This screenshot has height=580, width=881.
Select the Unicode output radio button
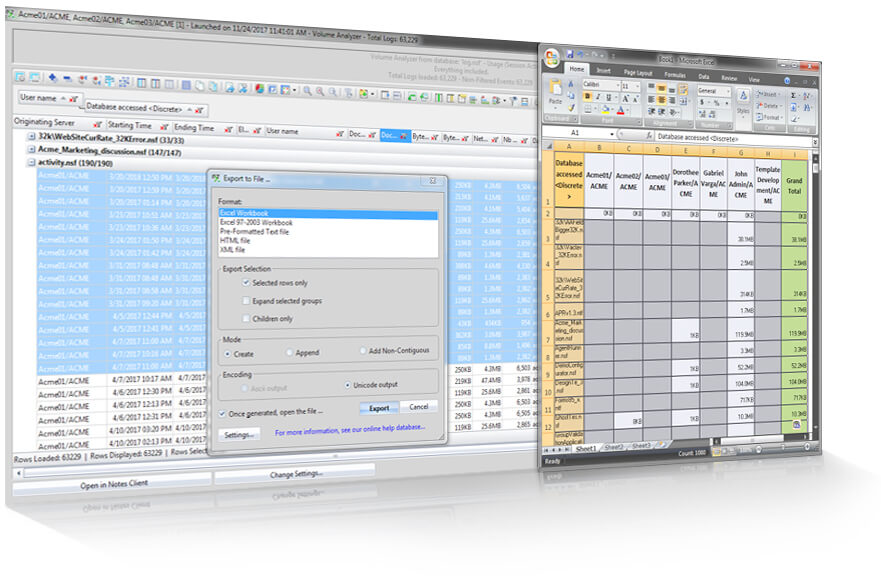click(347, 385)
